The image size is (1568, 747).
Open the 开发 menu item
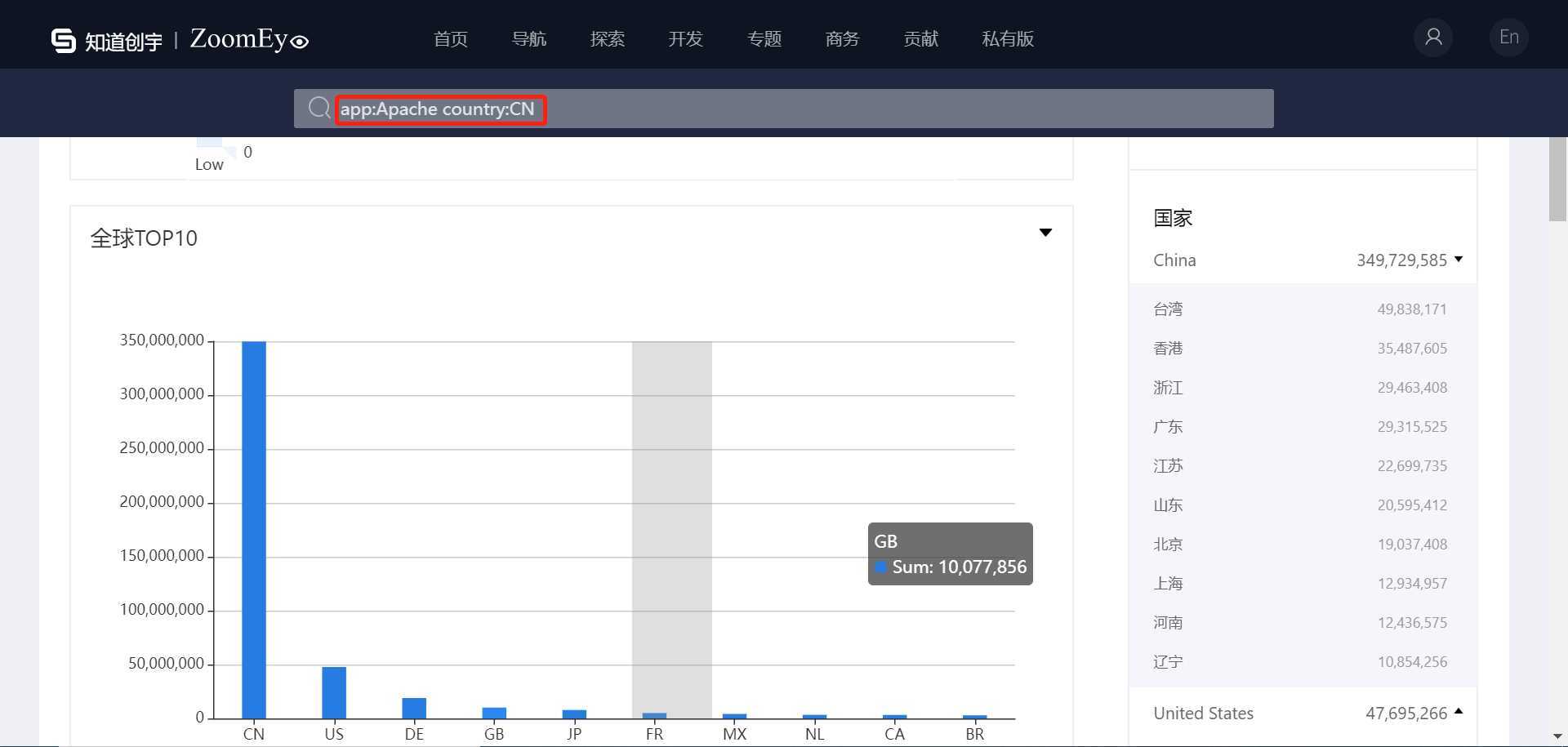(x=686, y=39)
